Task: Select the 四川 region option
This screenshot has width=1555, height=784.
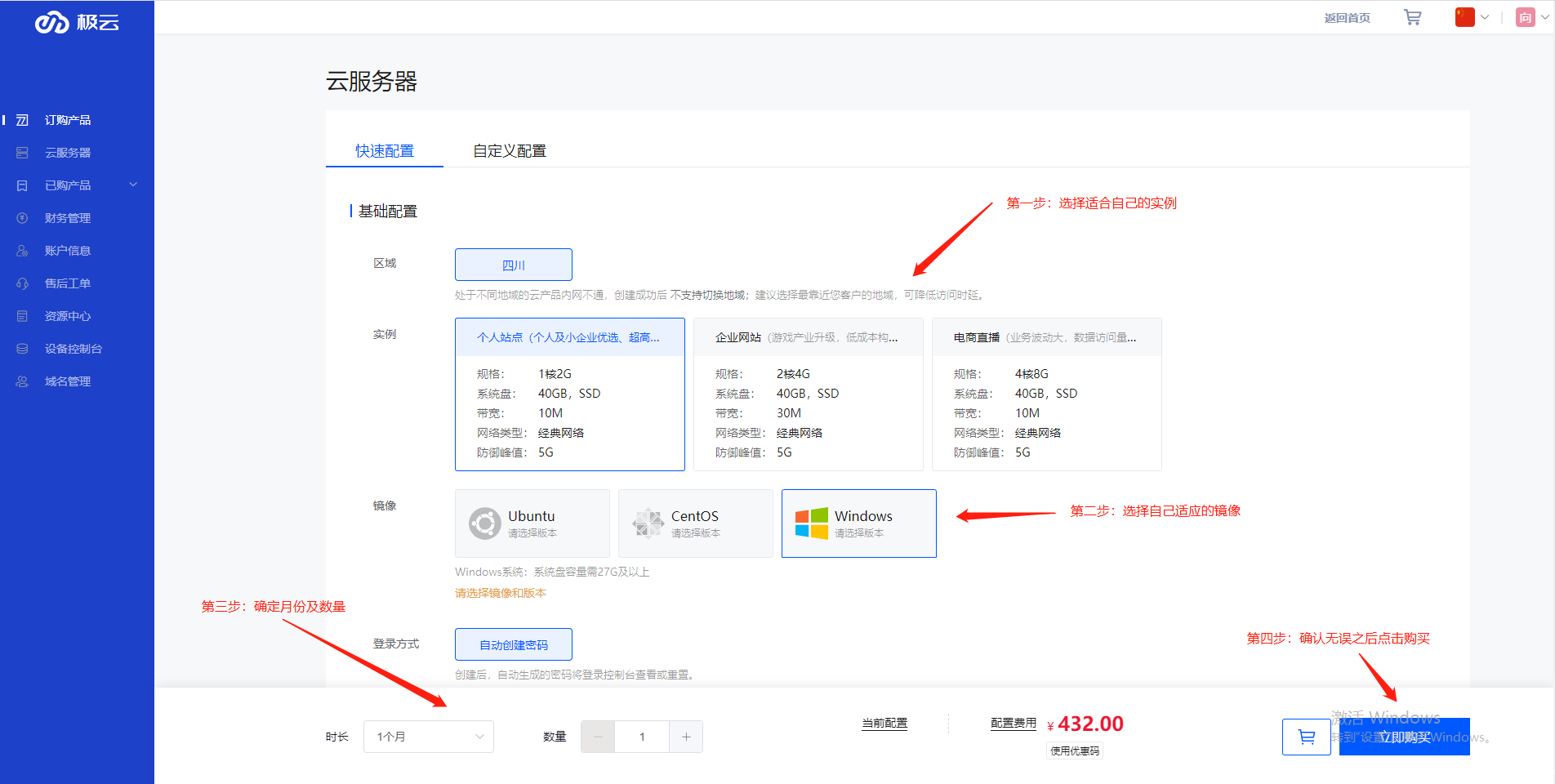Action: (513, 265)
